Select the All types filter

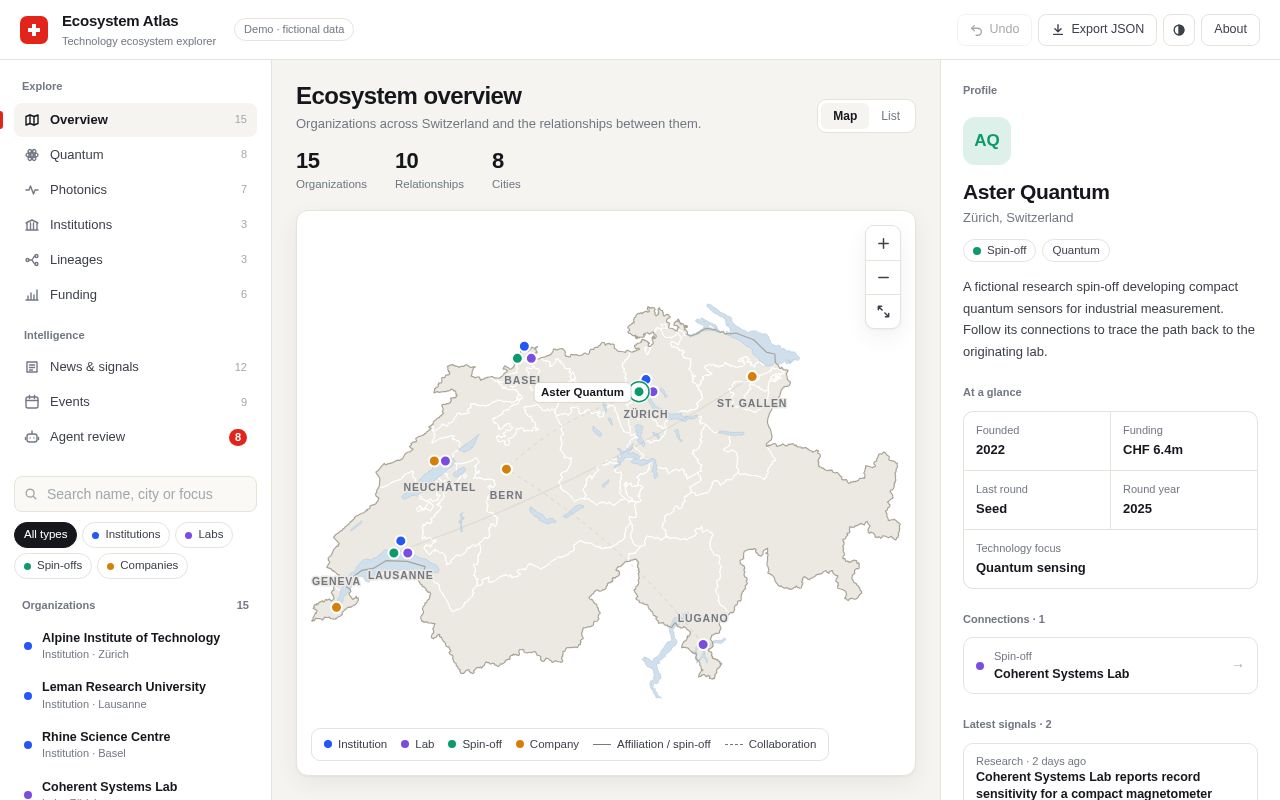click(x=45, y=535)
